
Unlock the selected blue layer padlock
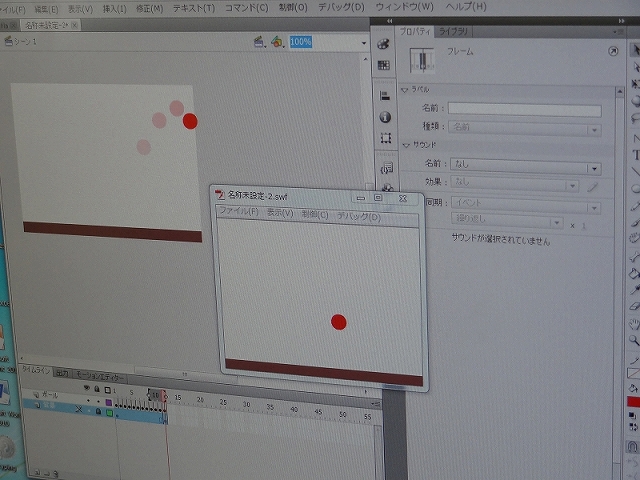pos(98,411)
